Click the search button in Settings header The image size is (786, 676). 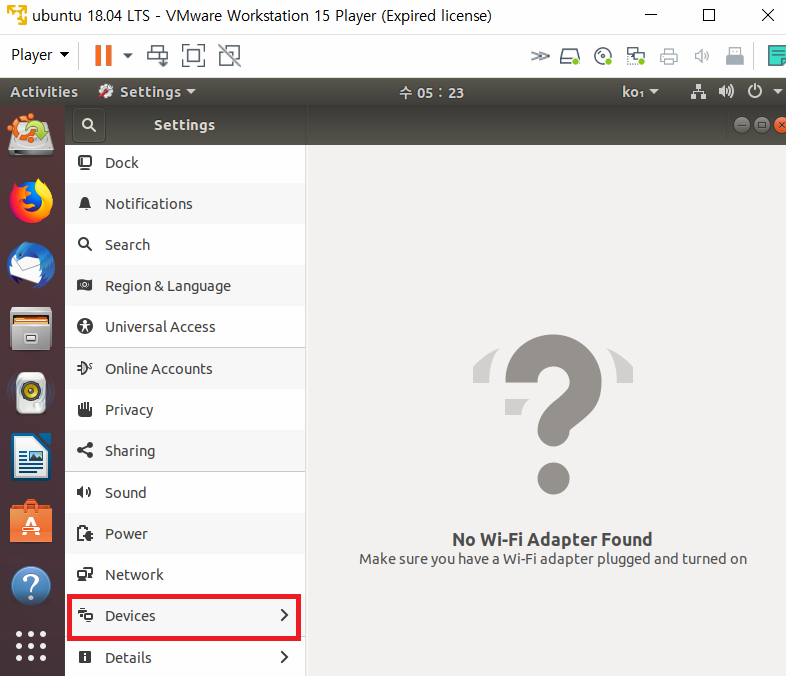pos(89,125)
